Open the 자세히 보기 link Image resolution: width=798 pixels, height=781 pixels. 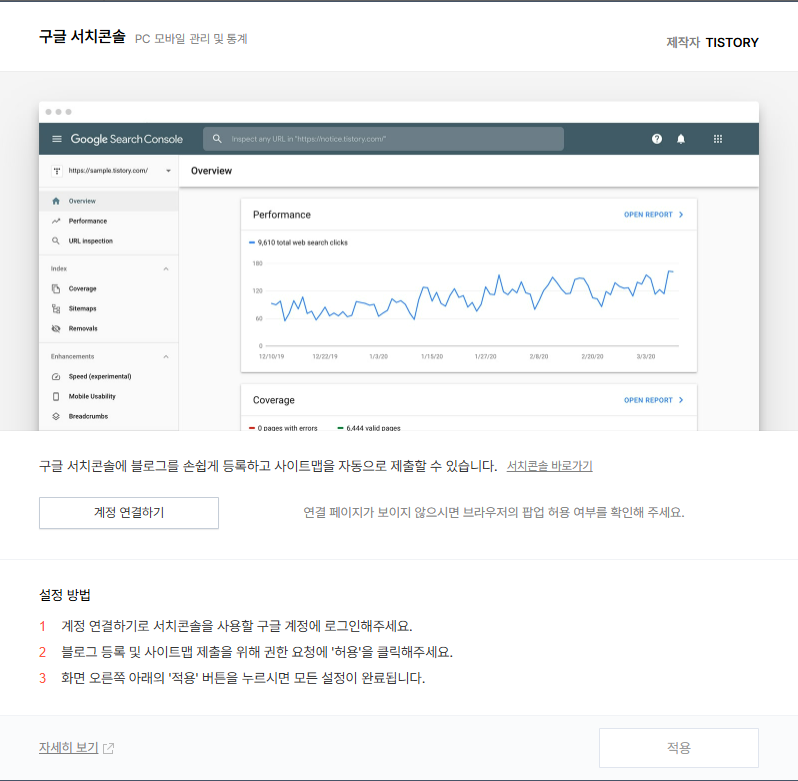(68, 747)
